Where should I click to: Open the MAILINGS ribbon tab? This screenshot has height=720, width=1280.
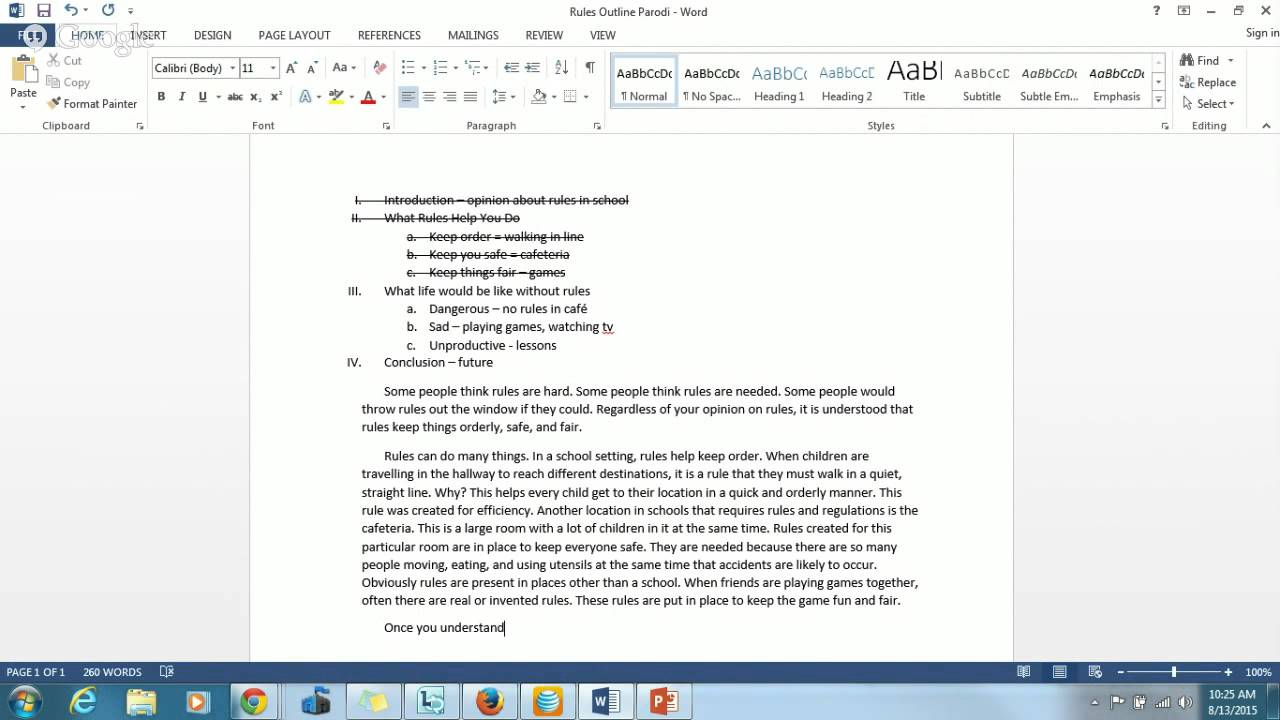point(473,35)
